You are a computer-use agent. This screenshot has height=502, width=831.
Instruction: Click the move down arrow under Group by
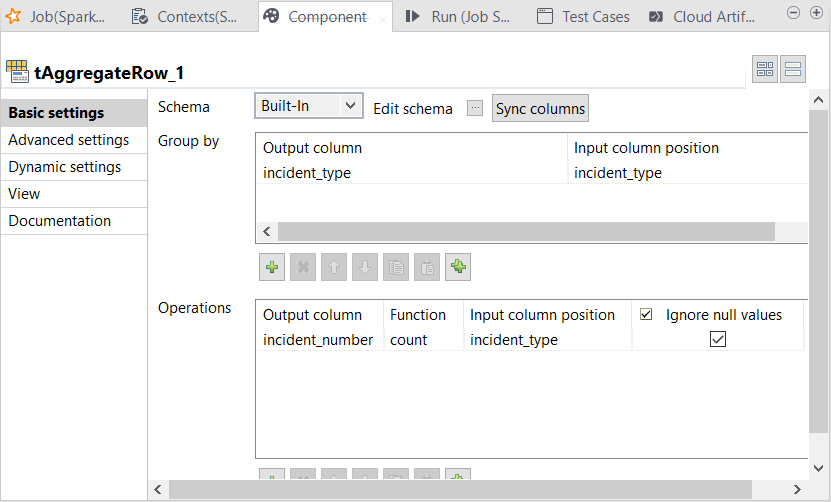click(x=365, y=267)
